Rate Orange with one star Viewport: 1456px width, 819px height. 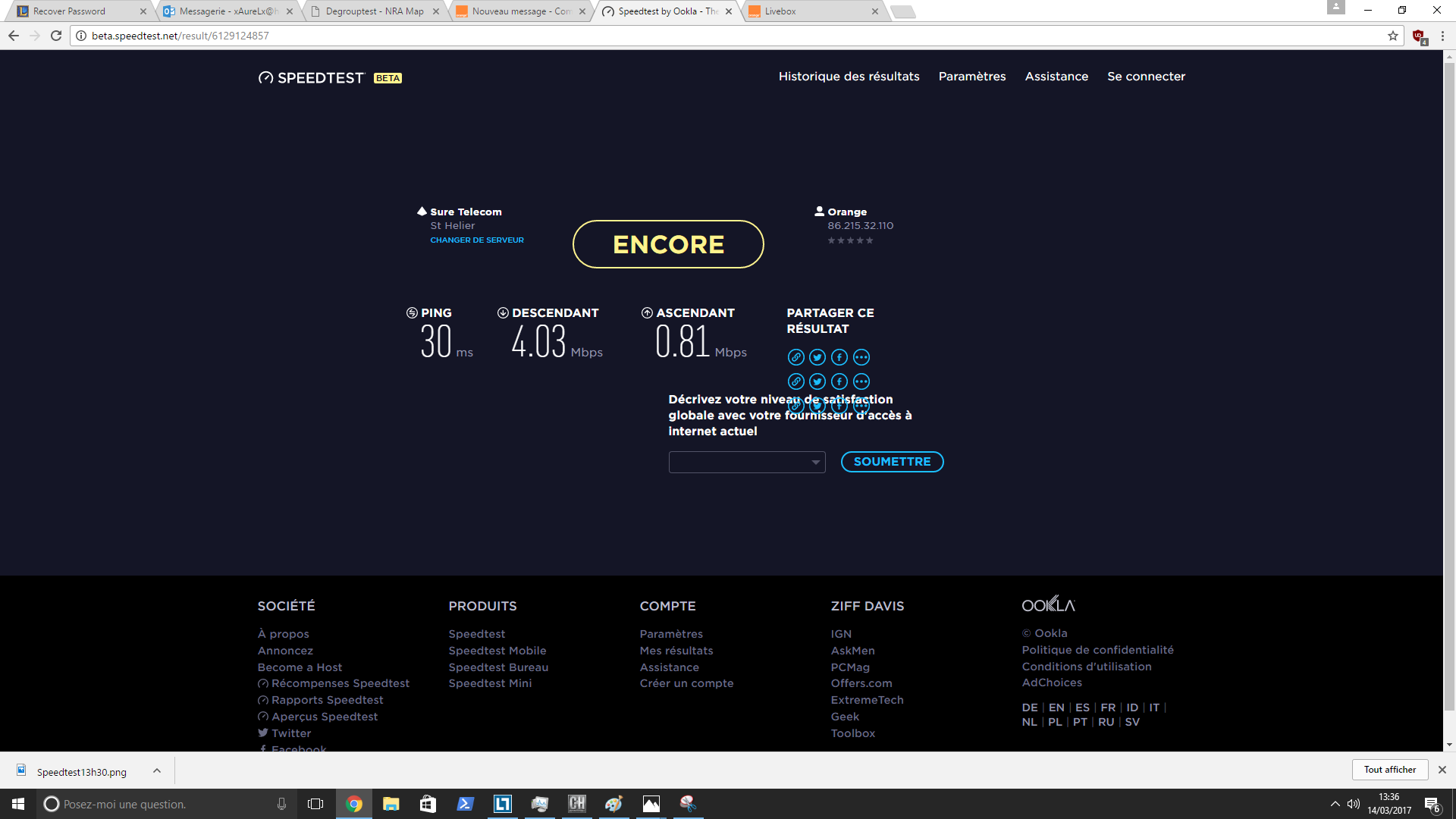832,240
